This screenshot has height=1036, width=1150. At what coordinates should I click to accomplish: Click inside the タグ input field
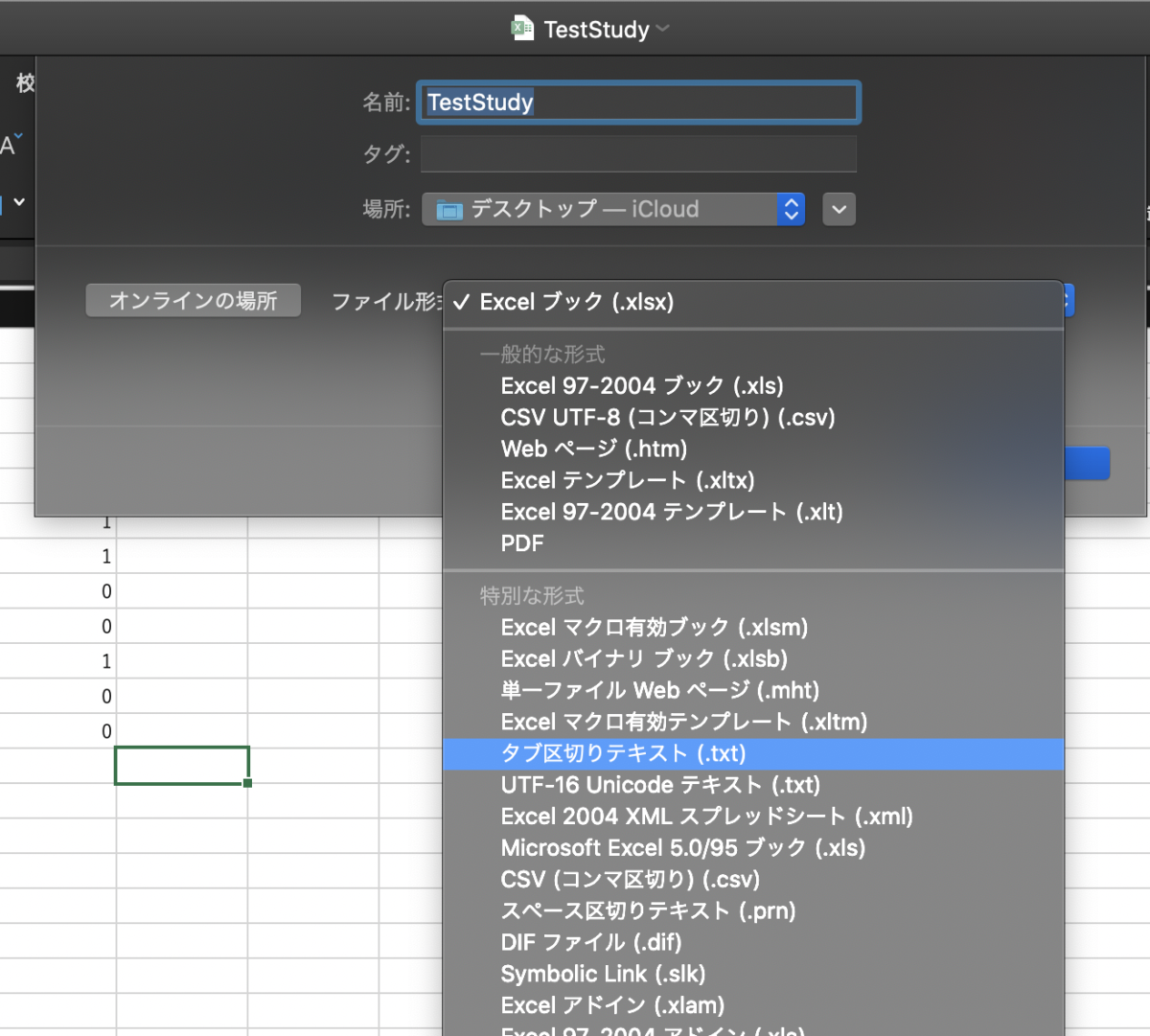coord(637,153)
